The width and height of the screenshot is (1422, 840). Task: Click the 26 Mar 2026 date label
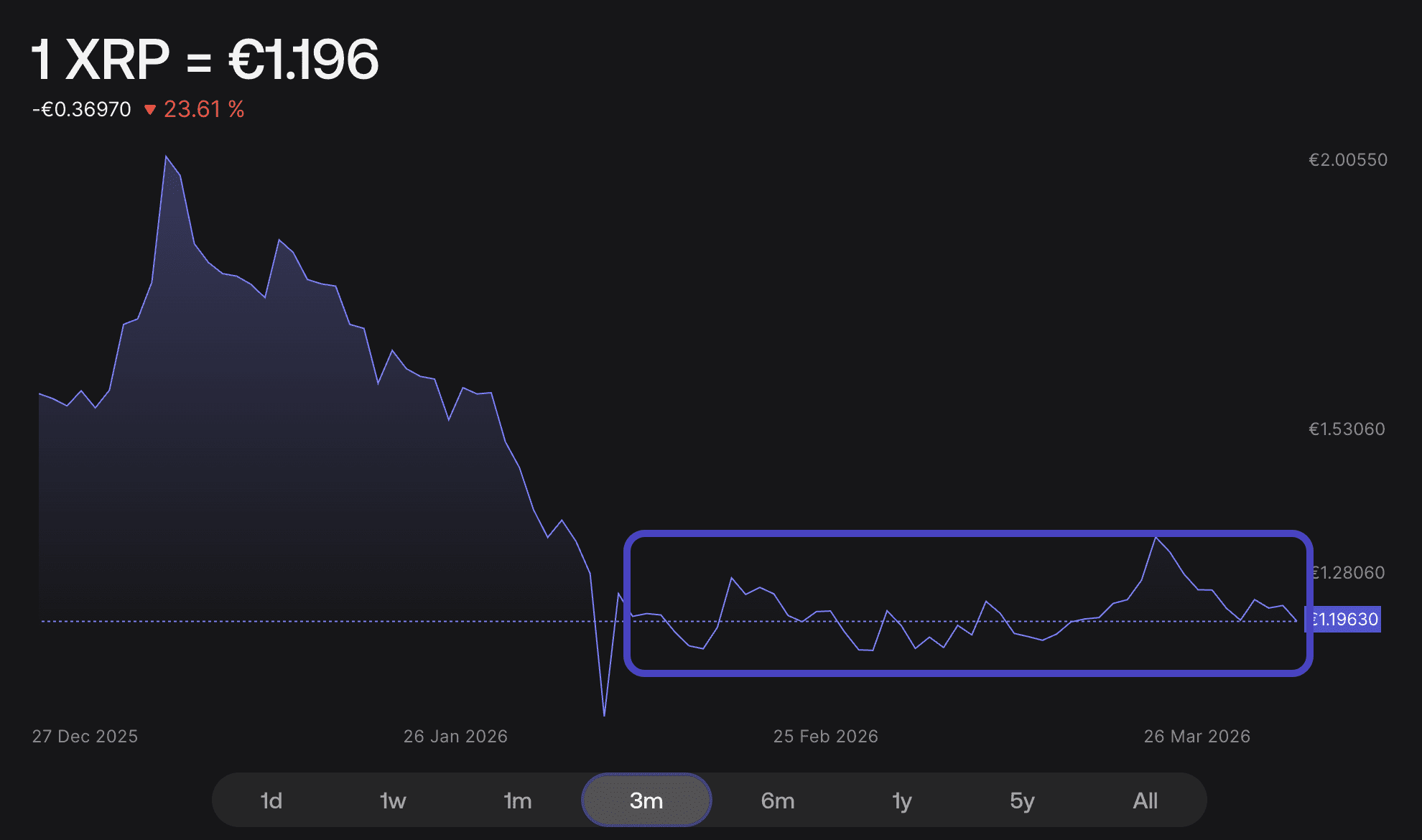pyautogui.click(x=1196, y=736)
